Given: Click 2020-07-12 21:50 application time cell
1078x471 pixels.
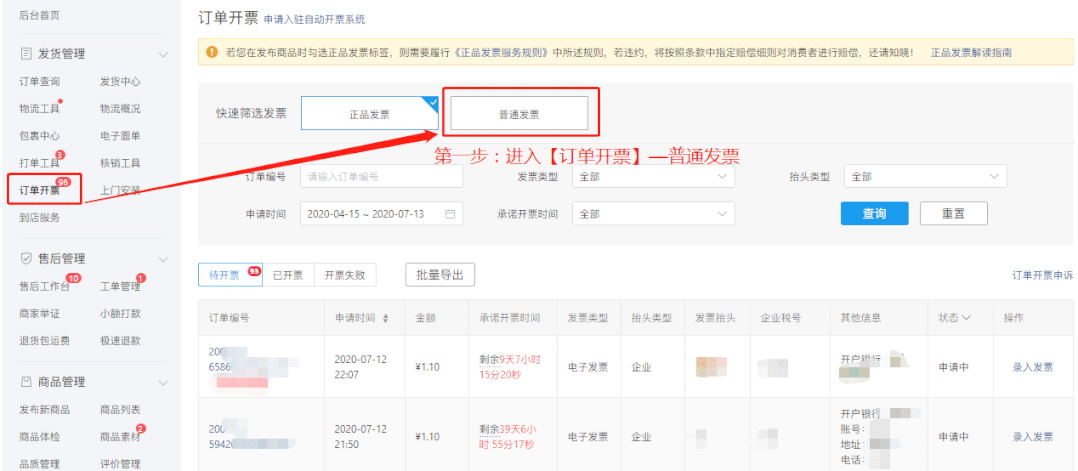Looking at the screenshot, I should point(360,437).
